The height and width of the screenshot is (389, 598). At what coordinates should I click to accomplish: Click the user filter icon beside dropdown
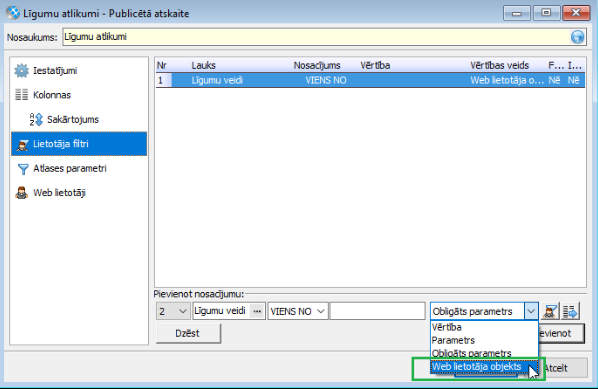pyautogui.click(x=550, y=311)
